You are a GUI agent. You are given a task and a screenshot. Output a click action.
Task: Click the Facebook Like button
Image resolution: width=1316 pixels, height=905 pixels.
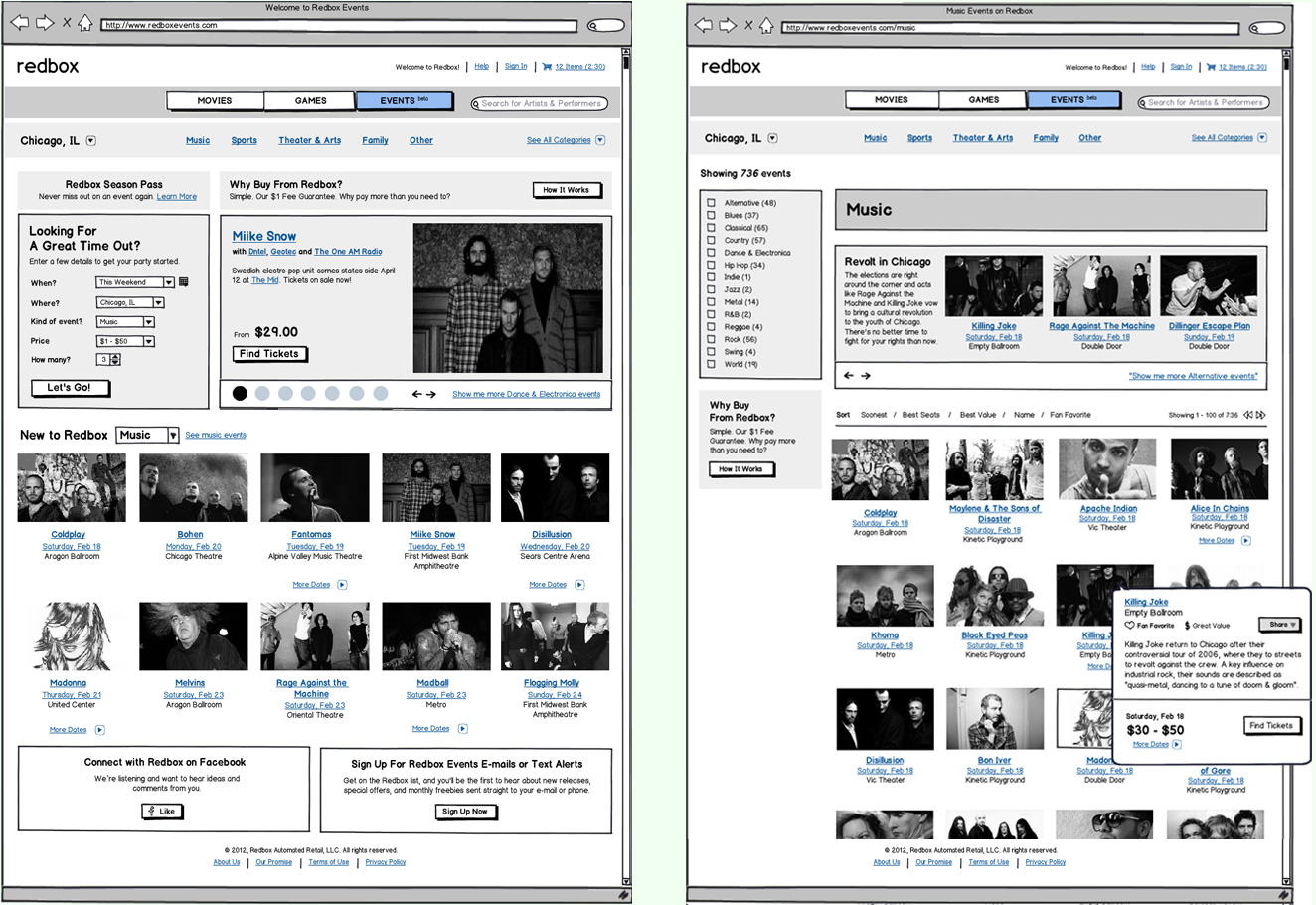(x=162, y=812)
